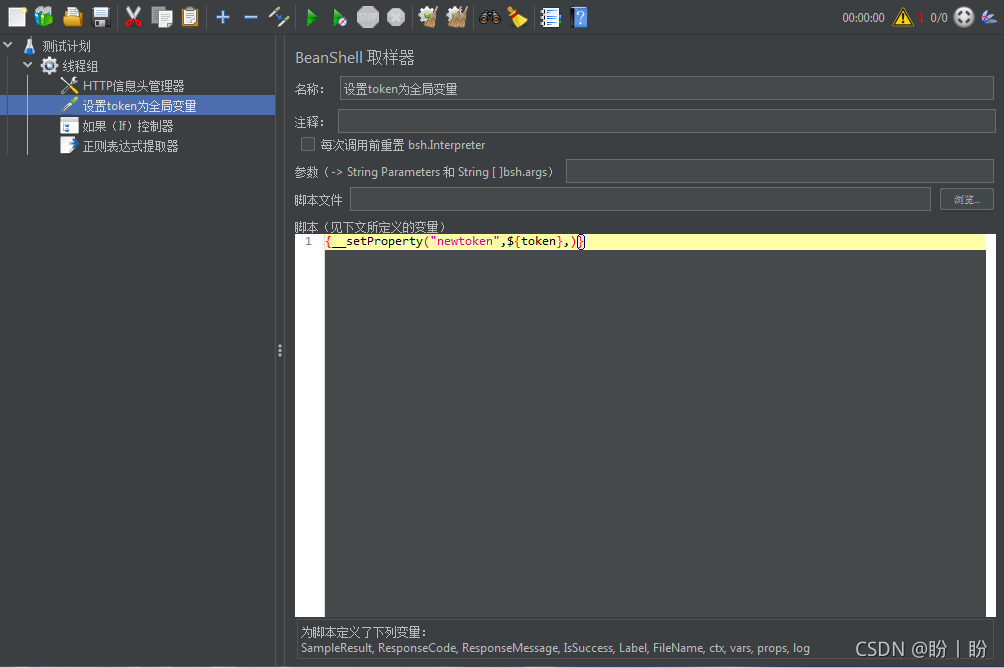The width and height of the screenshot is (1004, 668).
Task: Collapse the 线程组 tree node
Action: [x=28, y=65]
